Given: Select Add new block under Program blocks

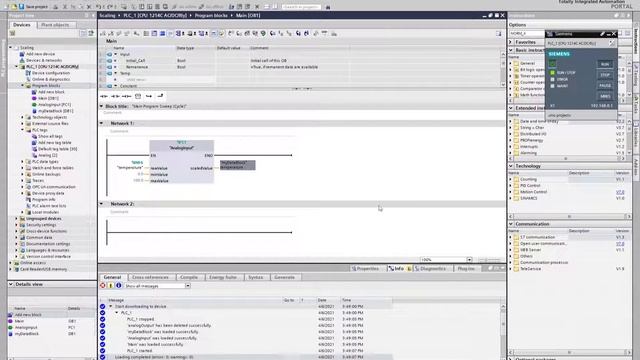Looking at the screenshot, I should (x=48, y=92).
